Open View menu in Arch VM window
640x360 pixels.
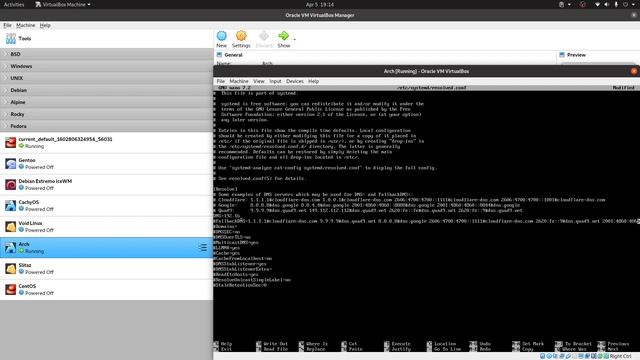[259, 81]
